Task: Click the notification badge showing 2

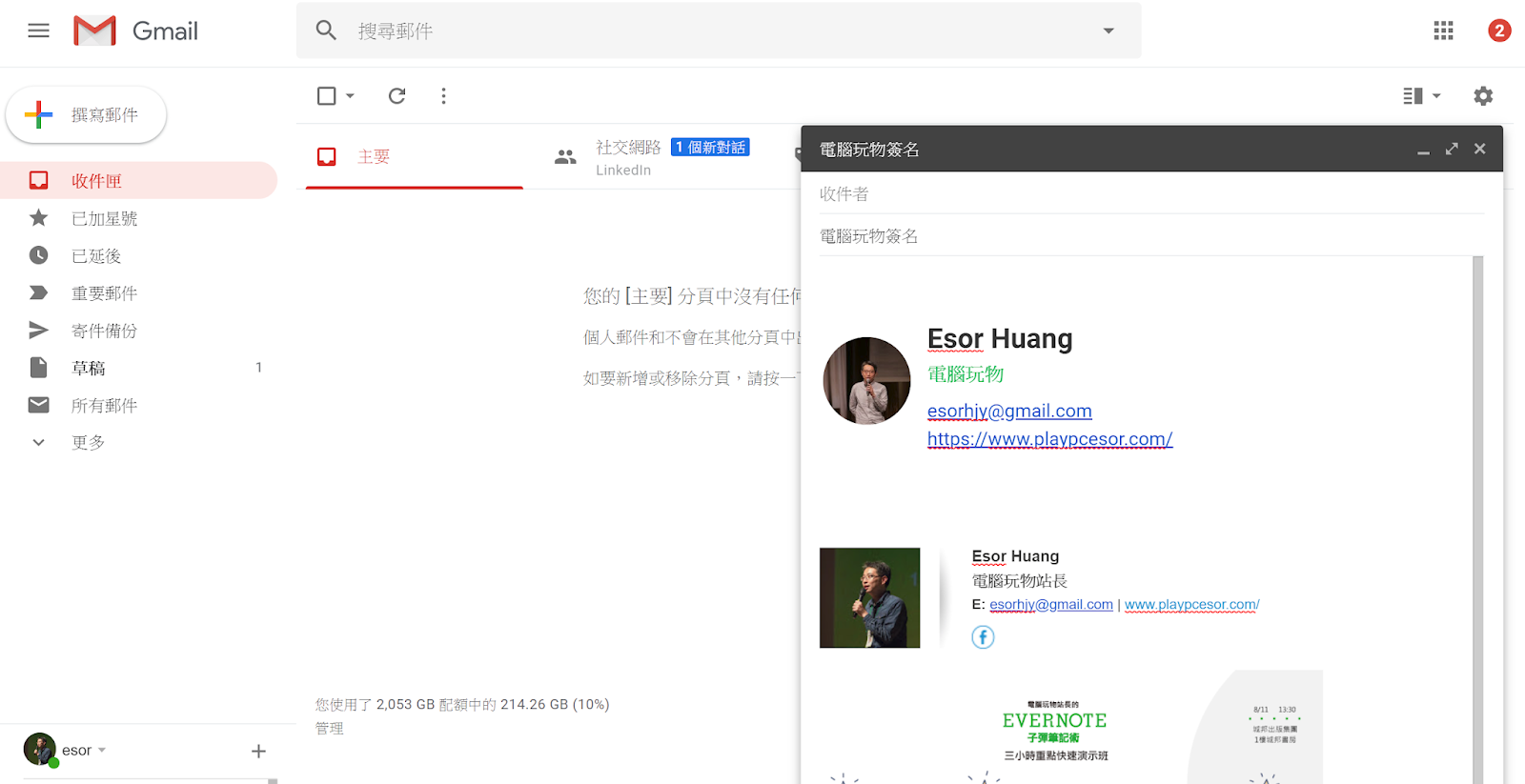Action: [1498, 30]
